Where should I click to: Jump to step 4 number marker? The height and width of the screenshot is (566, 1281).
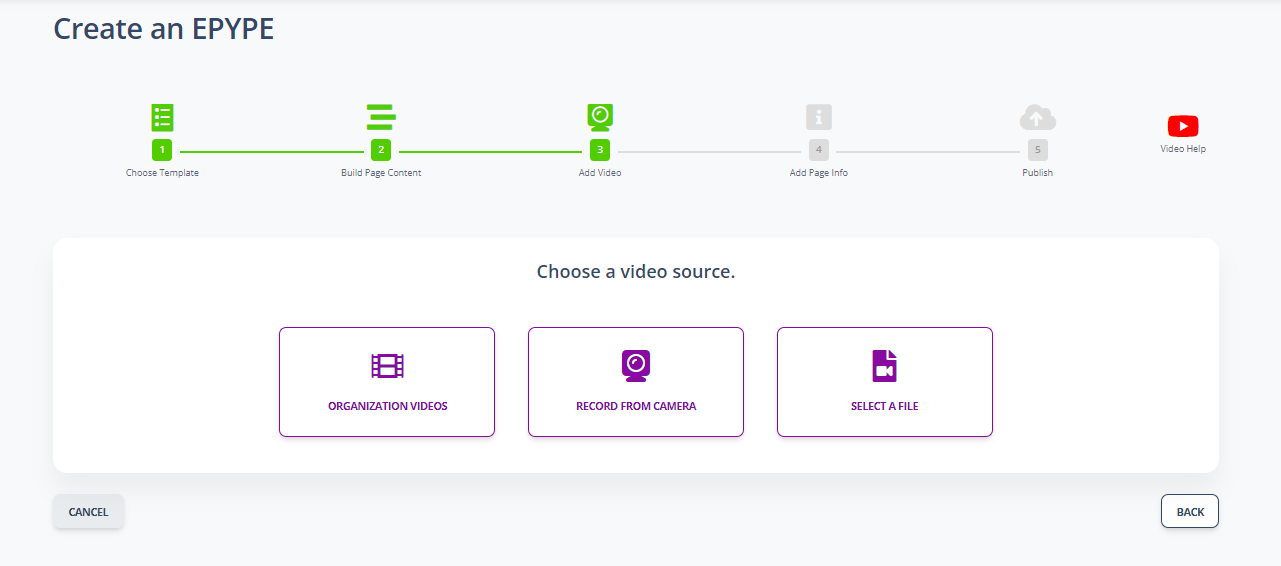click(x=819, y=150)
